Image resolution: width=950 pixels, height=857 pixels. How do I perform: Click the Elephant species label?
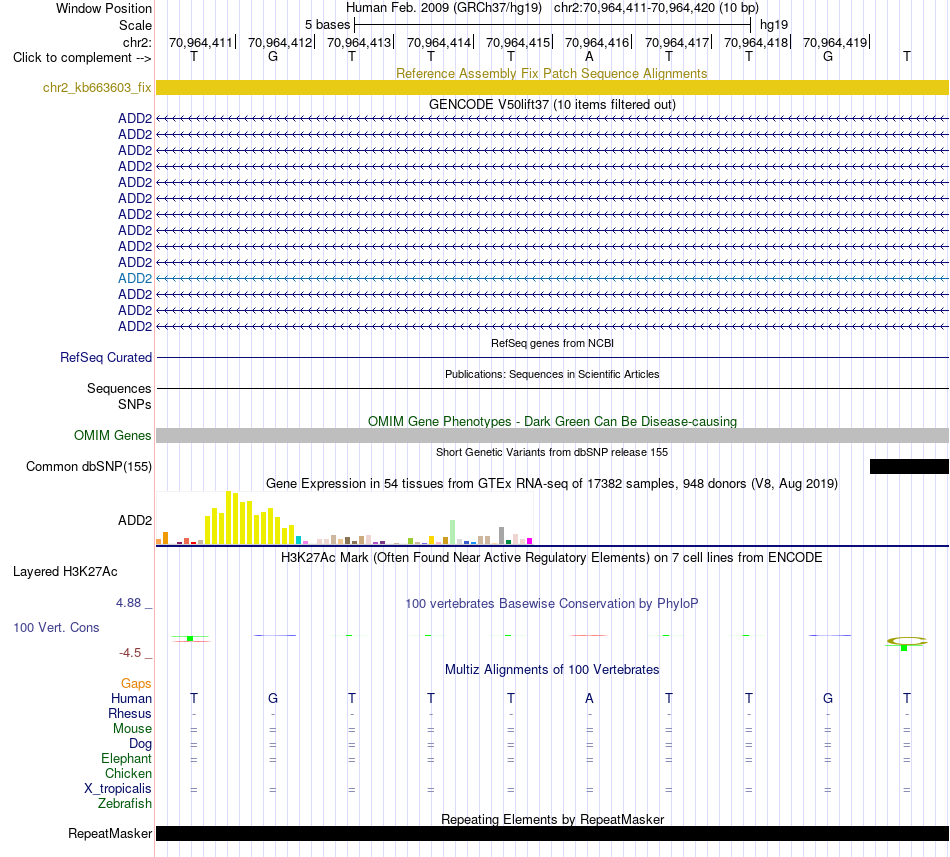point(126,759)
